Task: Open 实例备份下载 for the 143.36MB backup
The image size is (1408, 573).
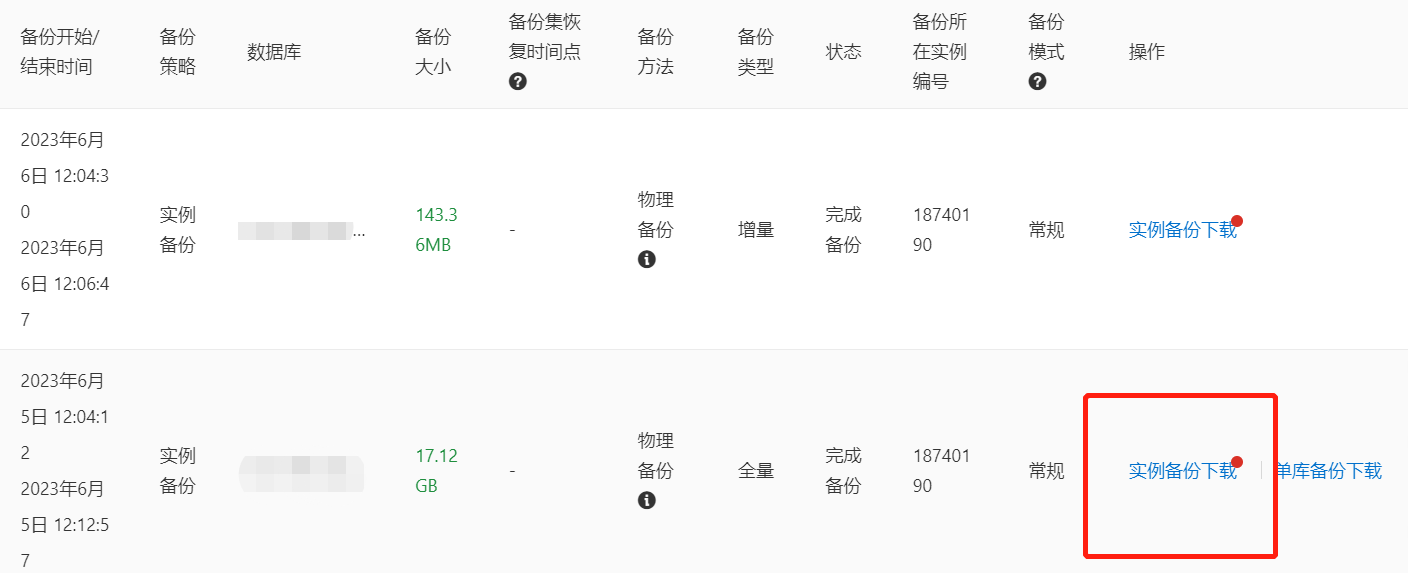Action: (x=1182, y=230)
